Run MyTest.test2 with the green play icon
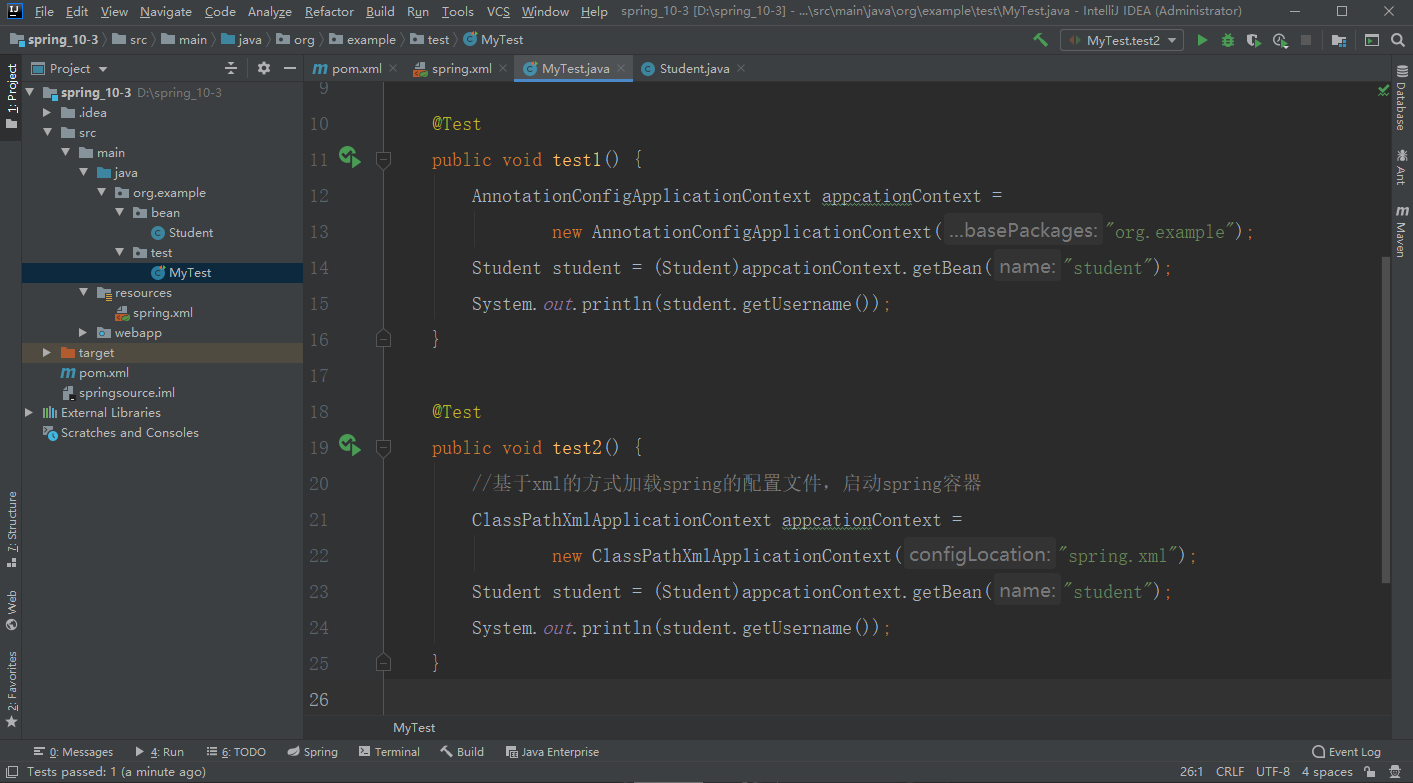 tap(1202, 40)
